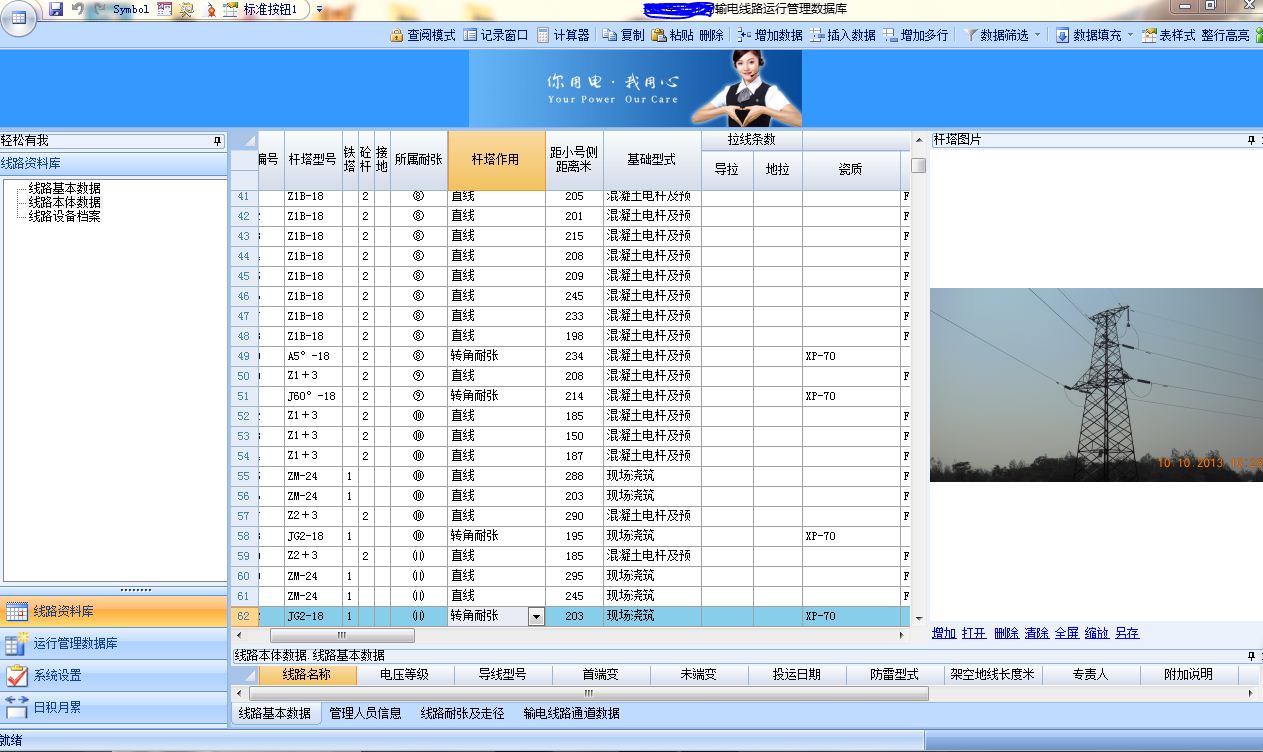
Task: Switch to the 管理人员信息 tab
Action: click(x=365, y=713)
